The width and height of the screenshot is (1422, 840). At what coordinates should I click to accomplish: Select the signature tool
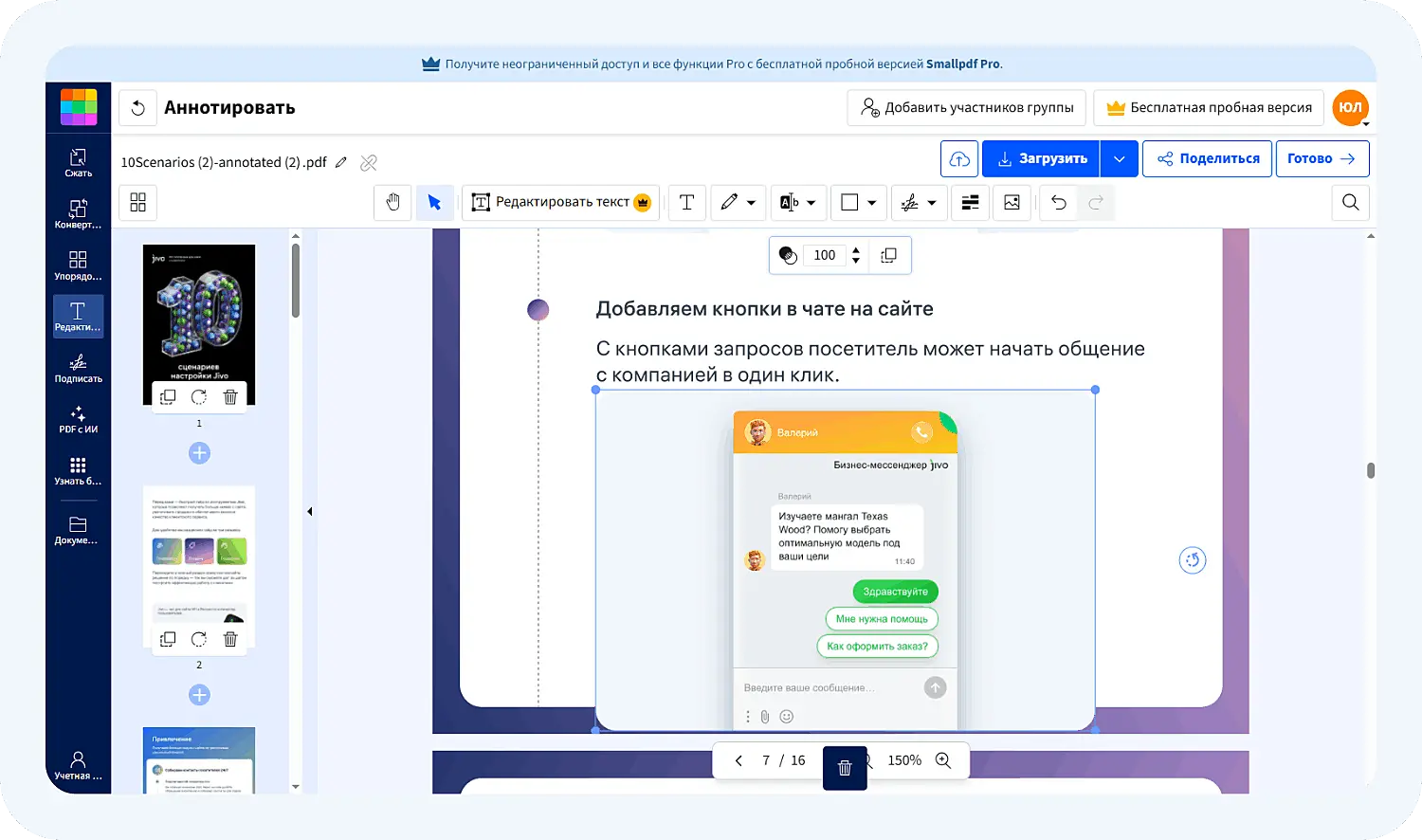[909, 202]
